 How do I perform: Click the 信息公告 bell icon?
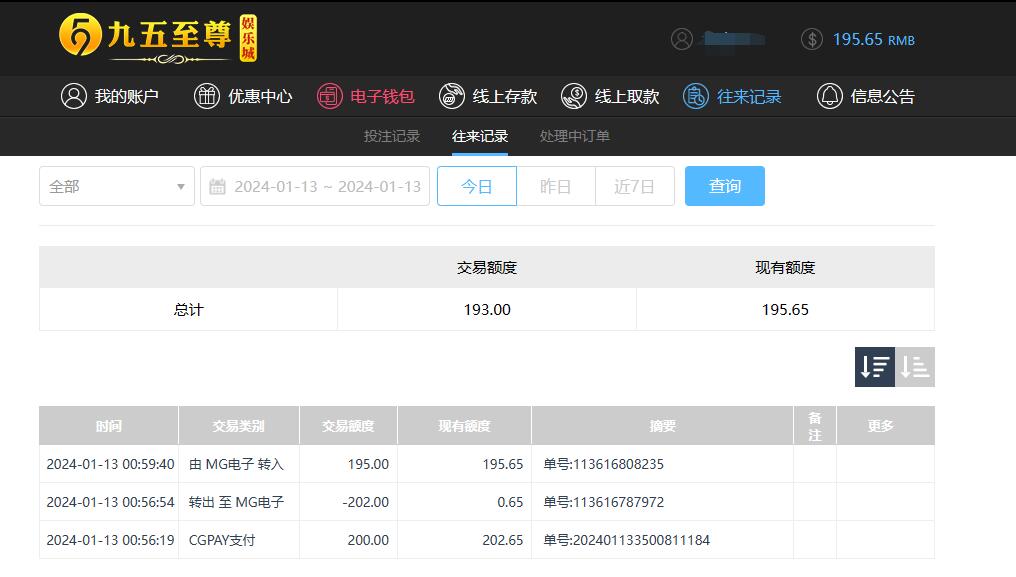click(x=829, y=97)
